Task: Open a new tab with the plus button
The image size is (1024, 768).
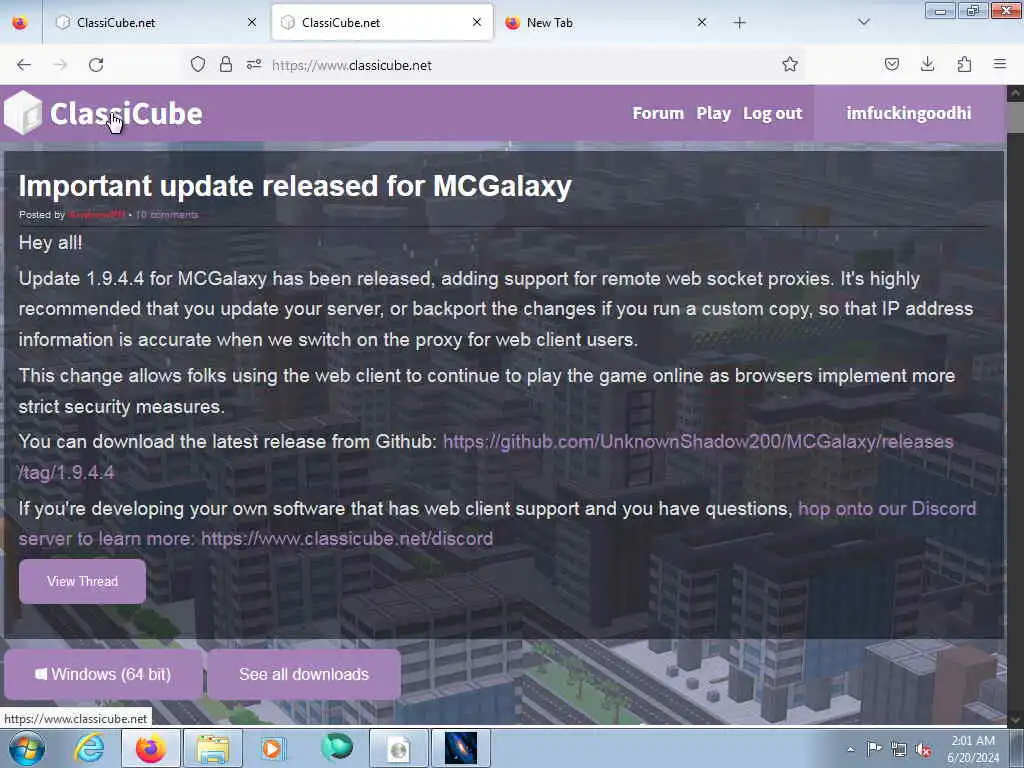Action: (x=739, y=23)
